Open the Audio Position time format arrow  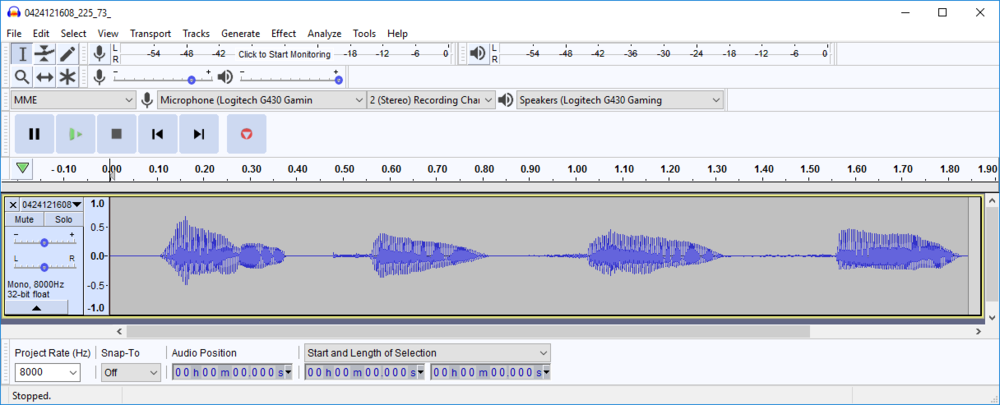pos(288,372)
